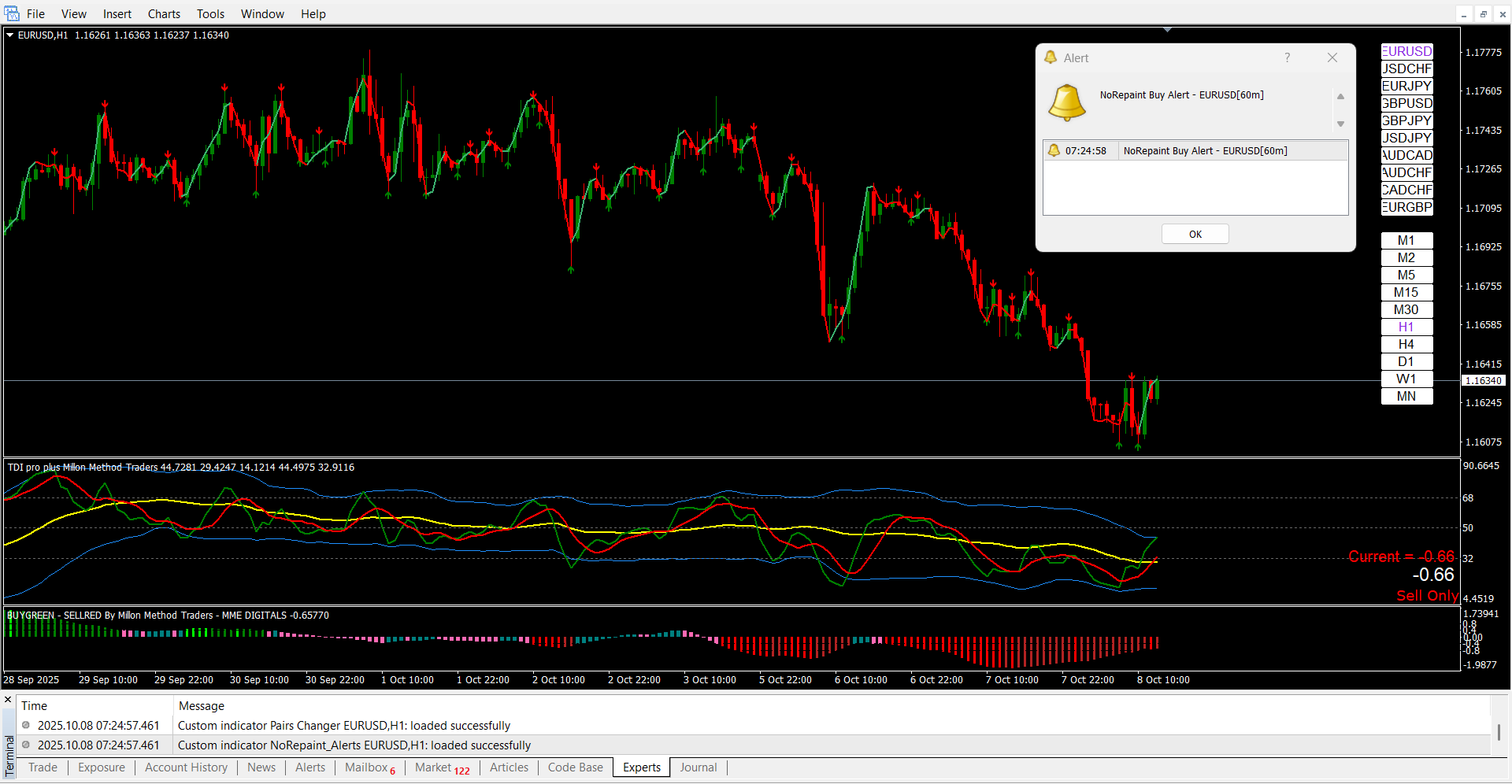Switch chart to H4 timeframe
The image size is (1512, 784).
click(x=1406, y=344)
